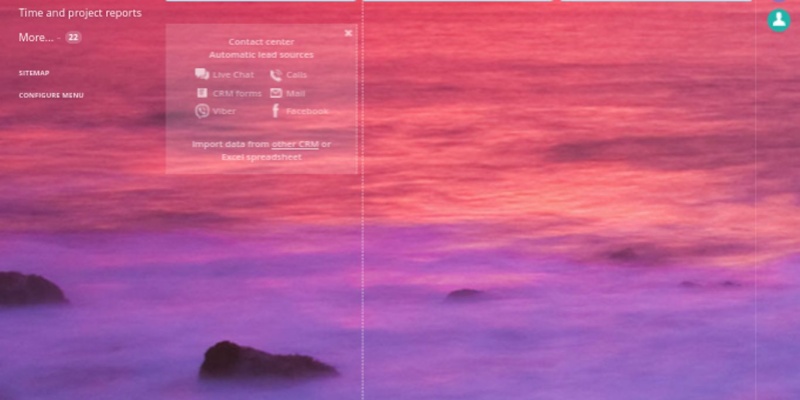
Task: Click the CRM forms document icon
Action: (201, 93)
